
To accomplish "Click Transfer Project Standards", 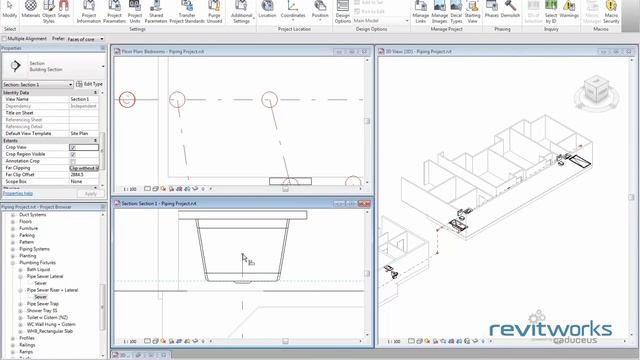I will 187,12.
